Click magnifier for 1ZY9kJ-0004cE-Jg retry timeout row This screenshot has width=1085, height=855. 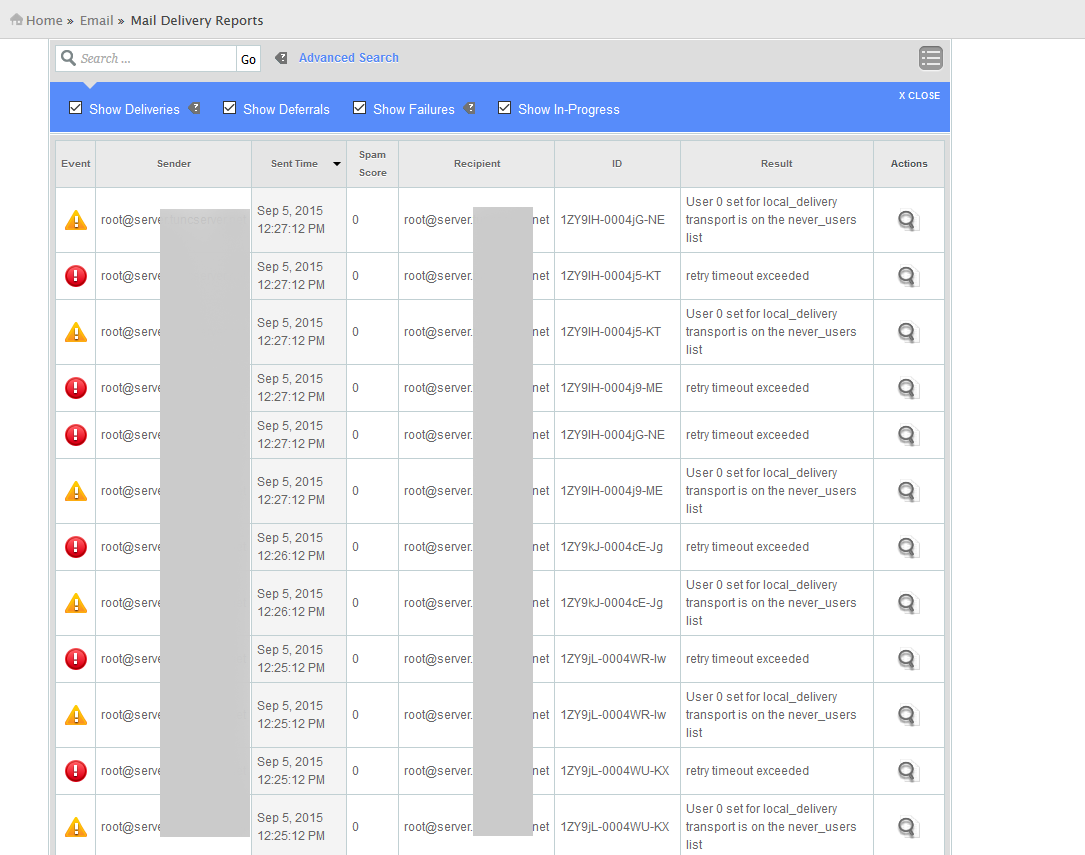pos(907,548)
